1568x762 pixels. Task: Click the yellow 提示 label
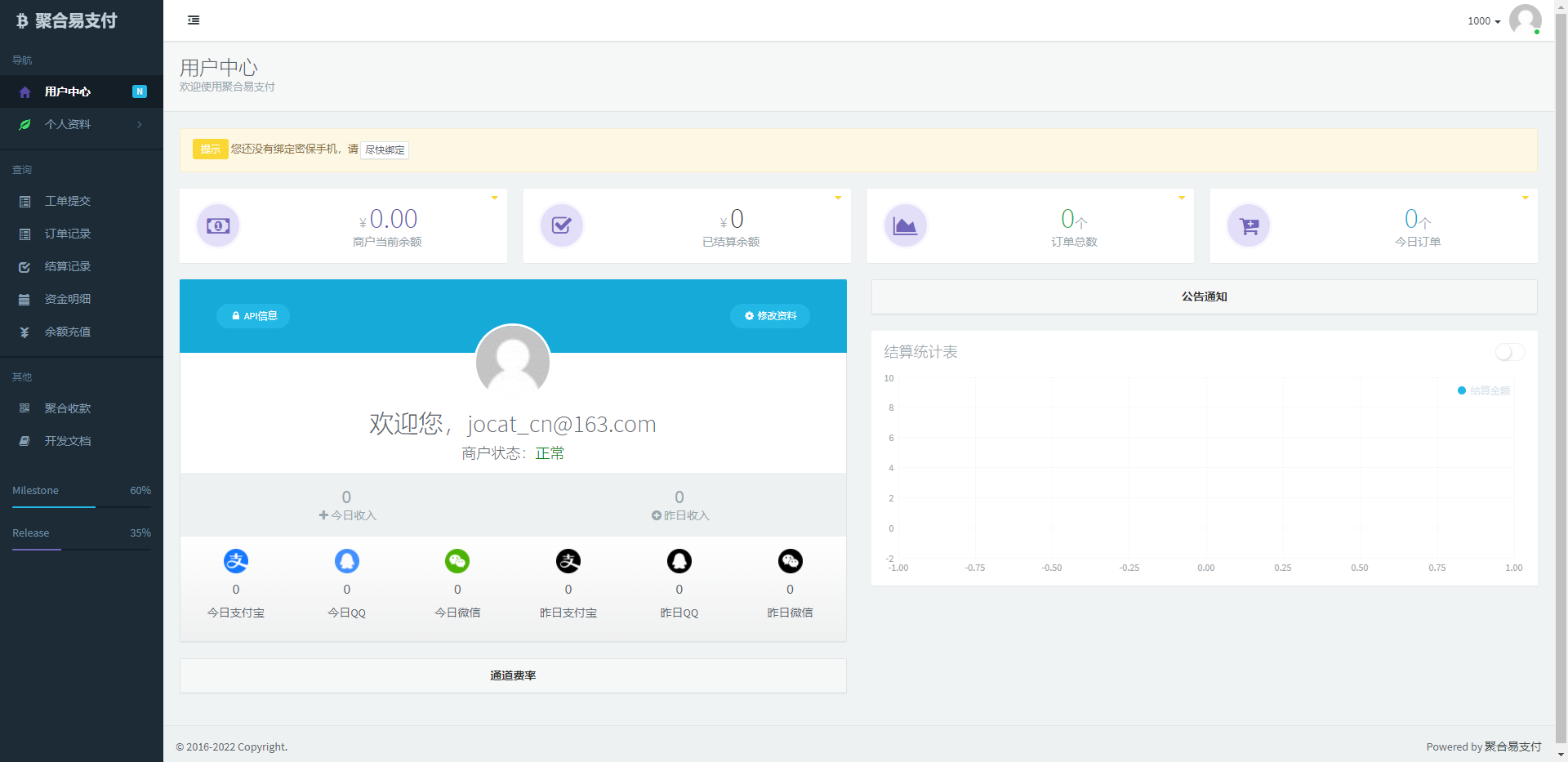(x=210, y=149)
